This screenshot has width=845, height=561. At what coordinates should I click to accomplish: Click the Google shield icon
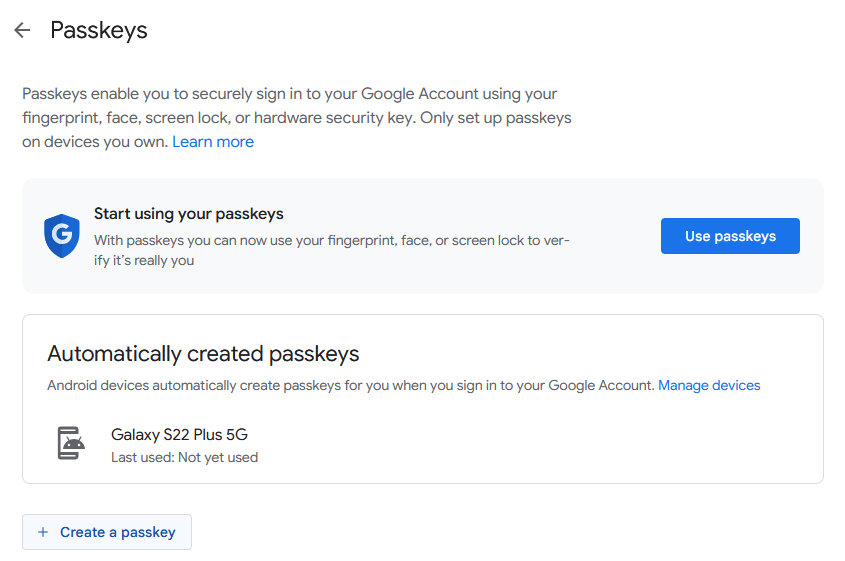62,236
